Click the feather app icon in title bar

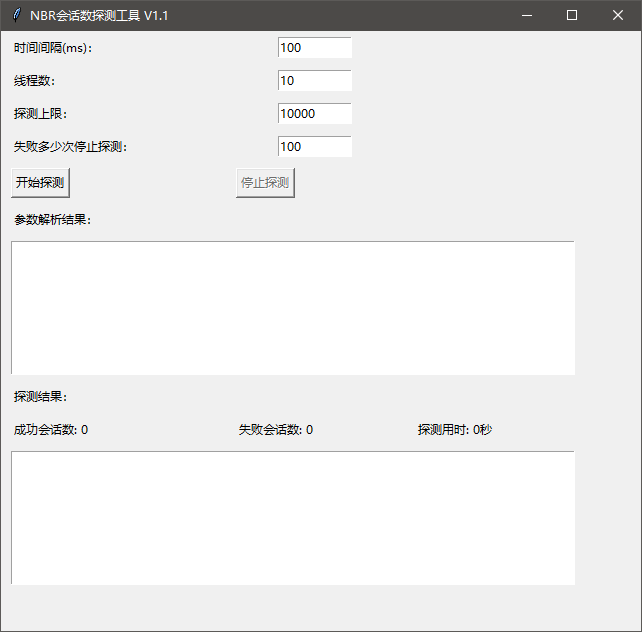point(16,15)
